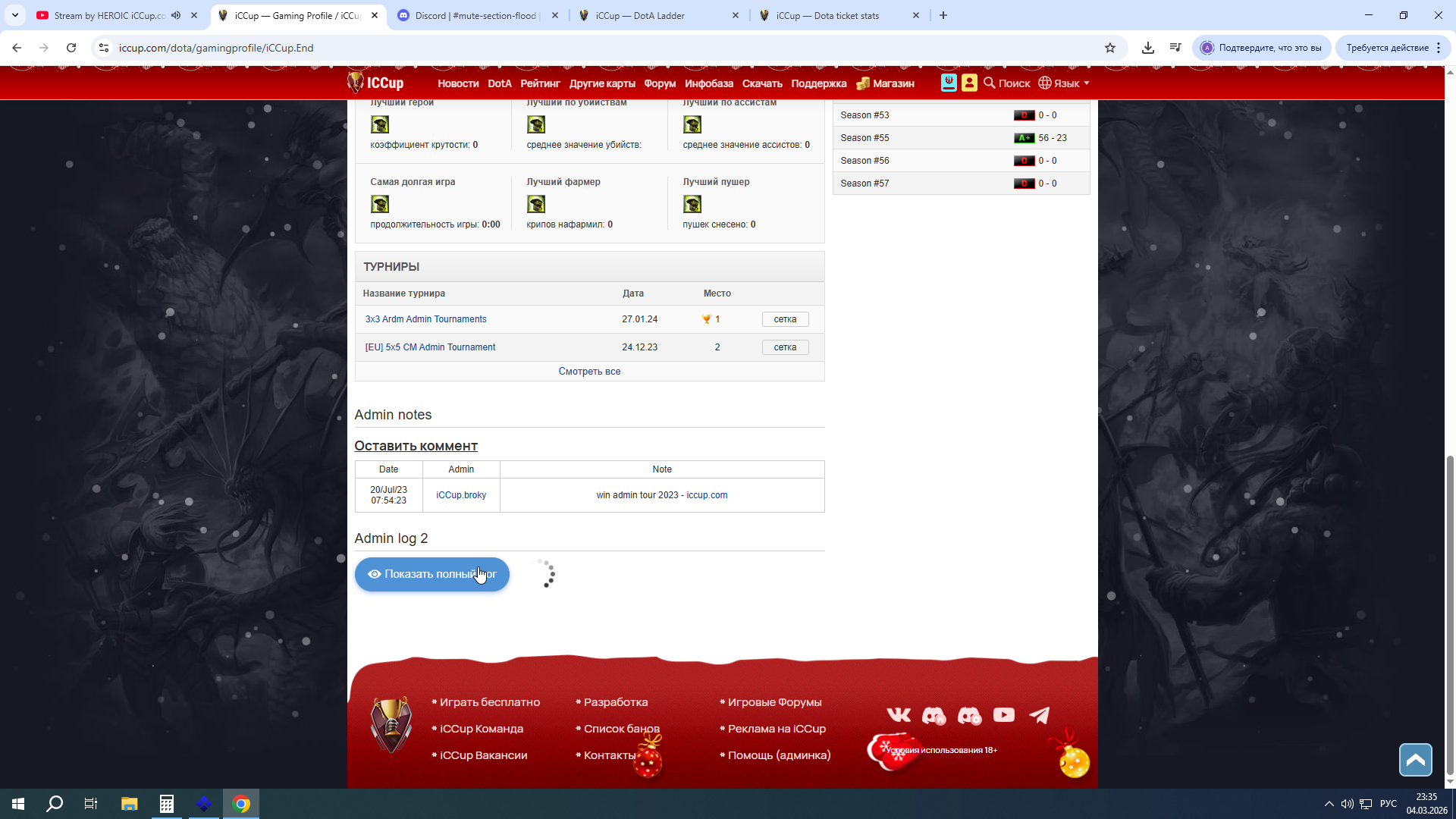This screenshot has width=1456, height=819.
Task: Open the 3x3 Ardm Admin Tournaments link
Action: pos(425,319)
